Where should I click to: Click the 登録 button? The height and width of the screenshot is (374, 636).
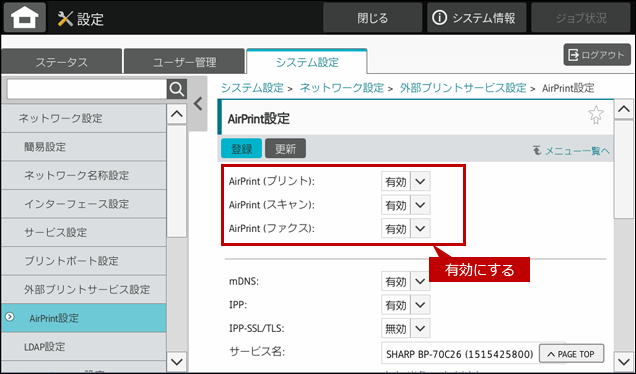[x=241, y=148]
